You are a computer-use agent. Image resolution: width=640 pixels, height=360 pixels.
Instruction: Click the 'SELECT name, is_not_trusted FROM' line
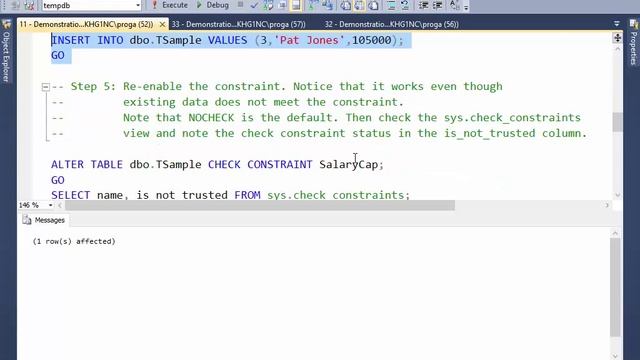[230, 195]
